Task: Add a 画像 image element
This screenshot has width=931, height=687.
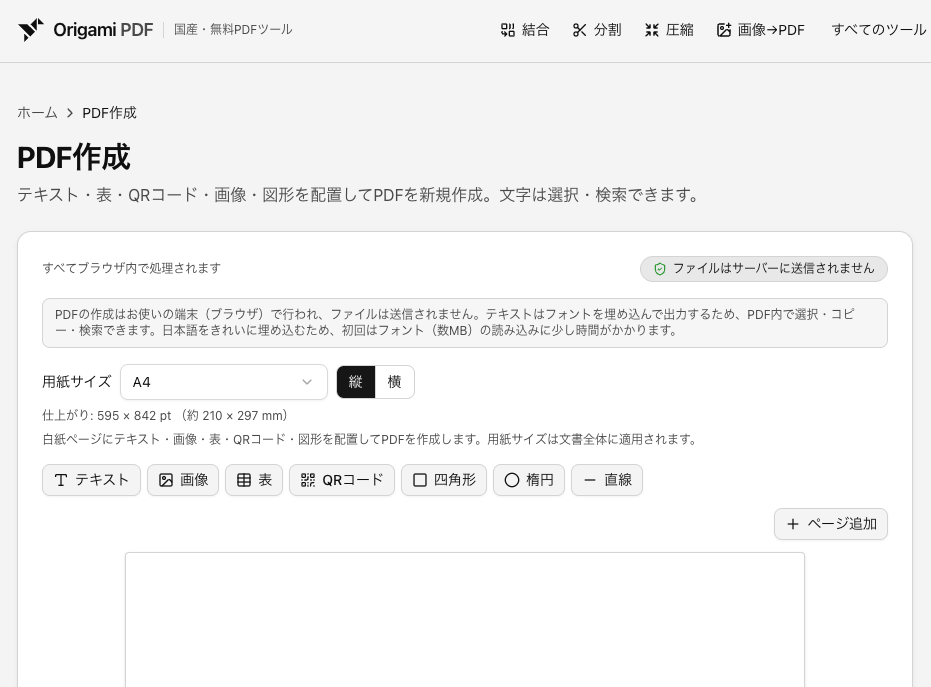Action: (x=183, y=480)
